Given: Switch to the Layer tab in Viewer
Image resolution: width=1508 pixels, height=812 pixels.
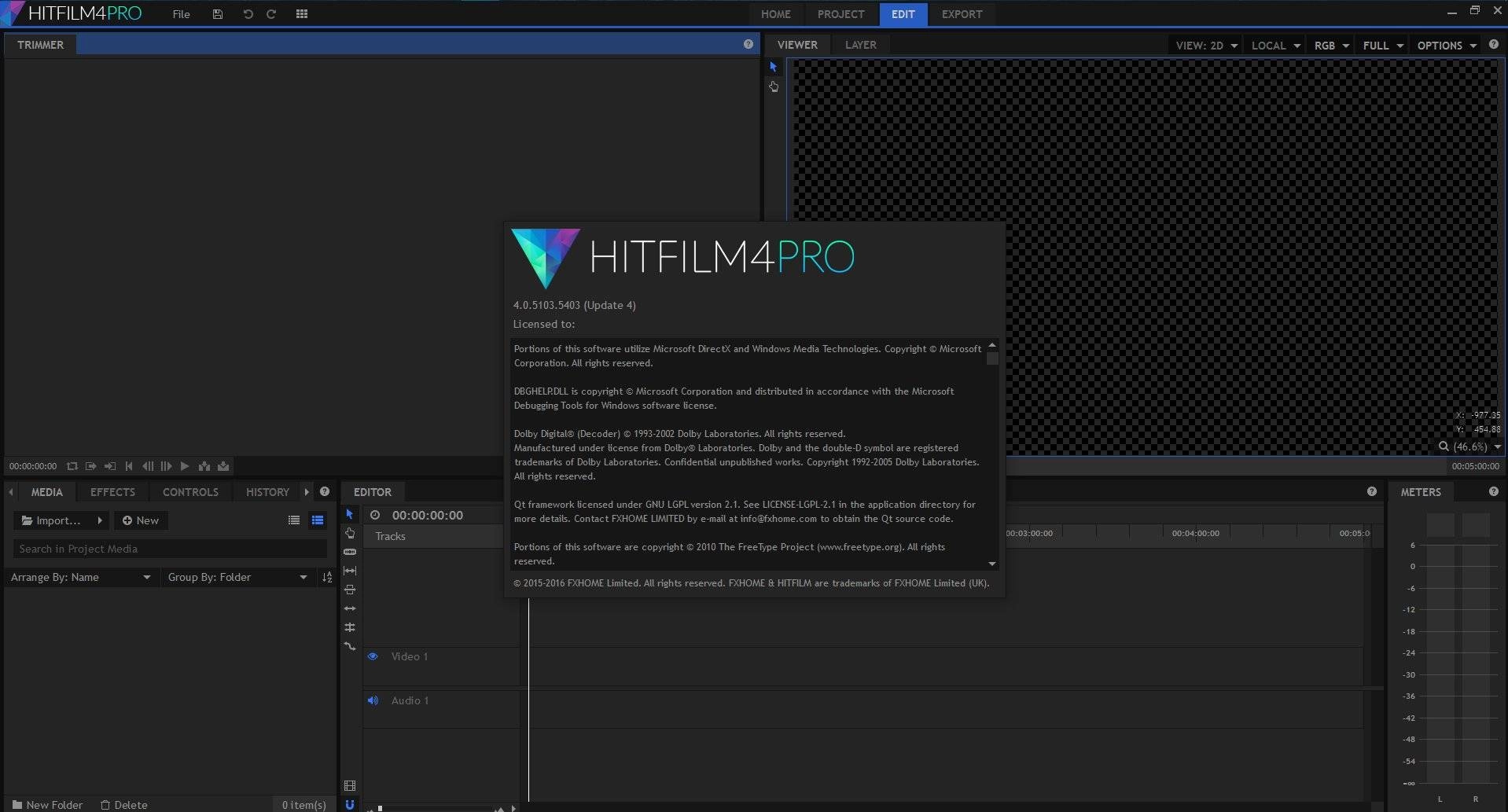Looking at the screenshot, I should tap(860, 45).
